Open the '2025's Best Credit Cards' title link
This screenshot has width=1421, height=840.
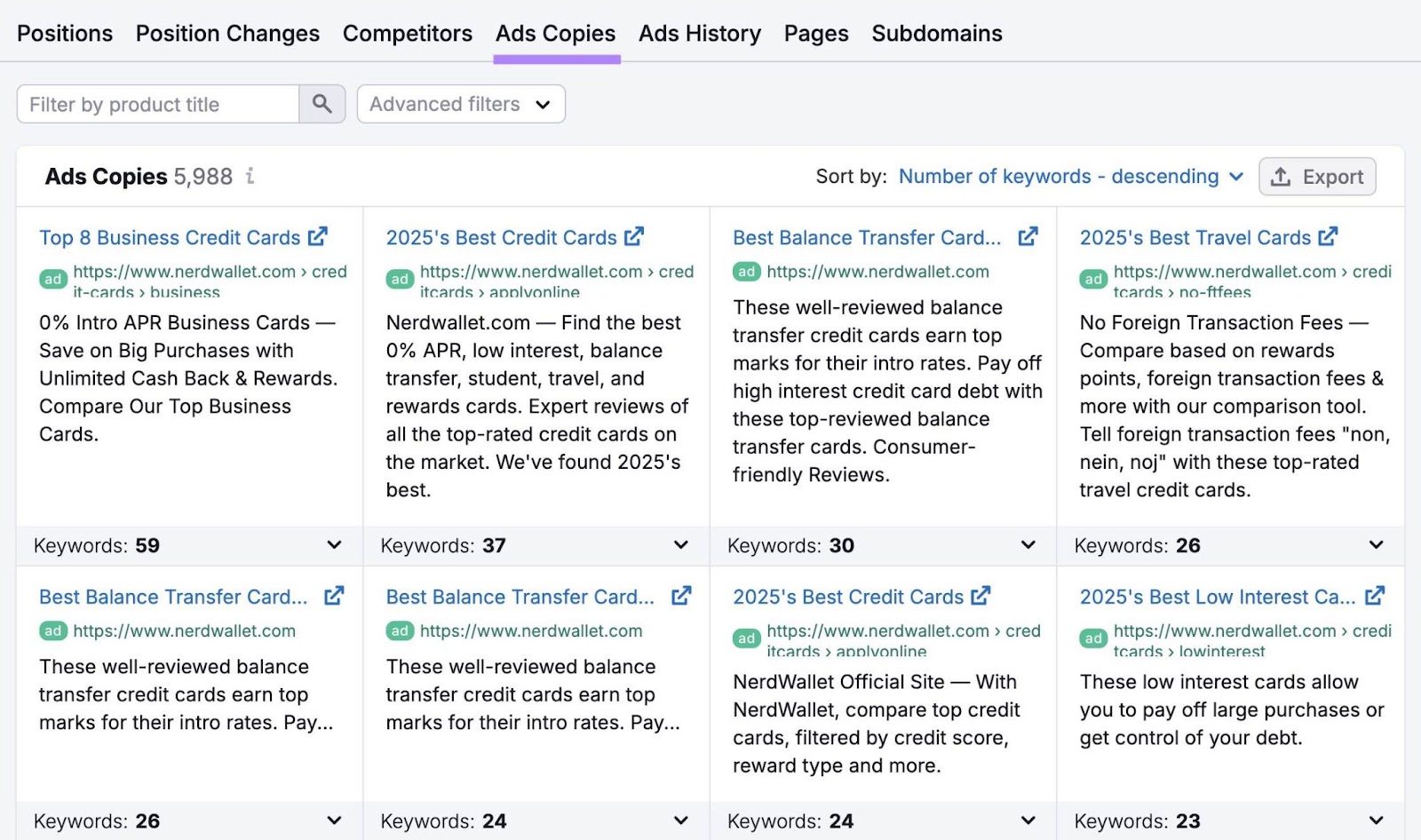pos(502,237)
